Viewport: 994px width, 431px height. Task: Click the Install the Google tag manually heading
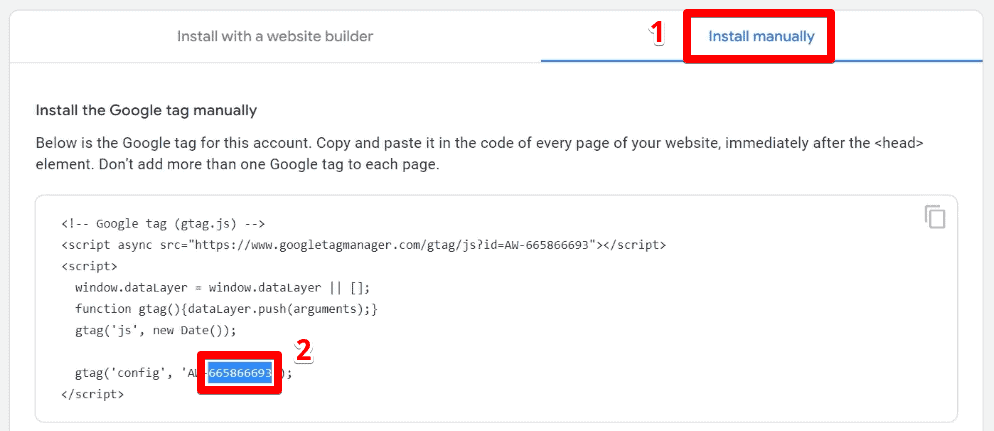(x=146, y=110)
